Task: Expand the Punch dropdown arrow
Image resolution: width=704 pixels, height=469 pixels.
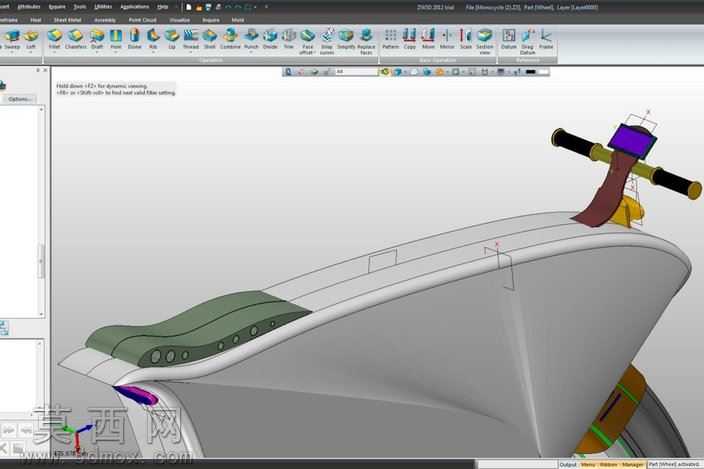Action: pos(251,53)
